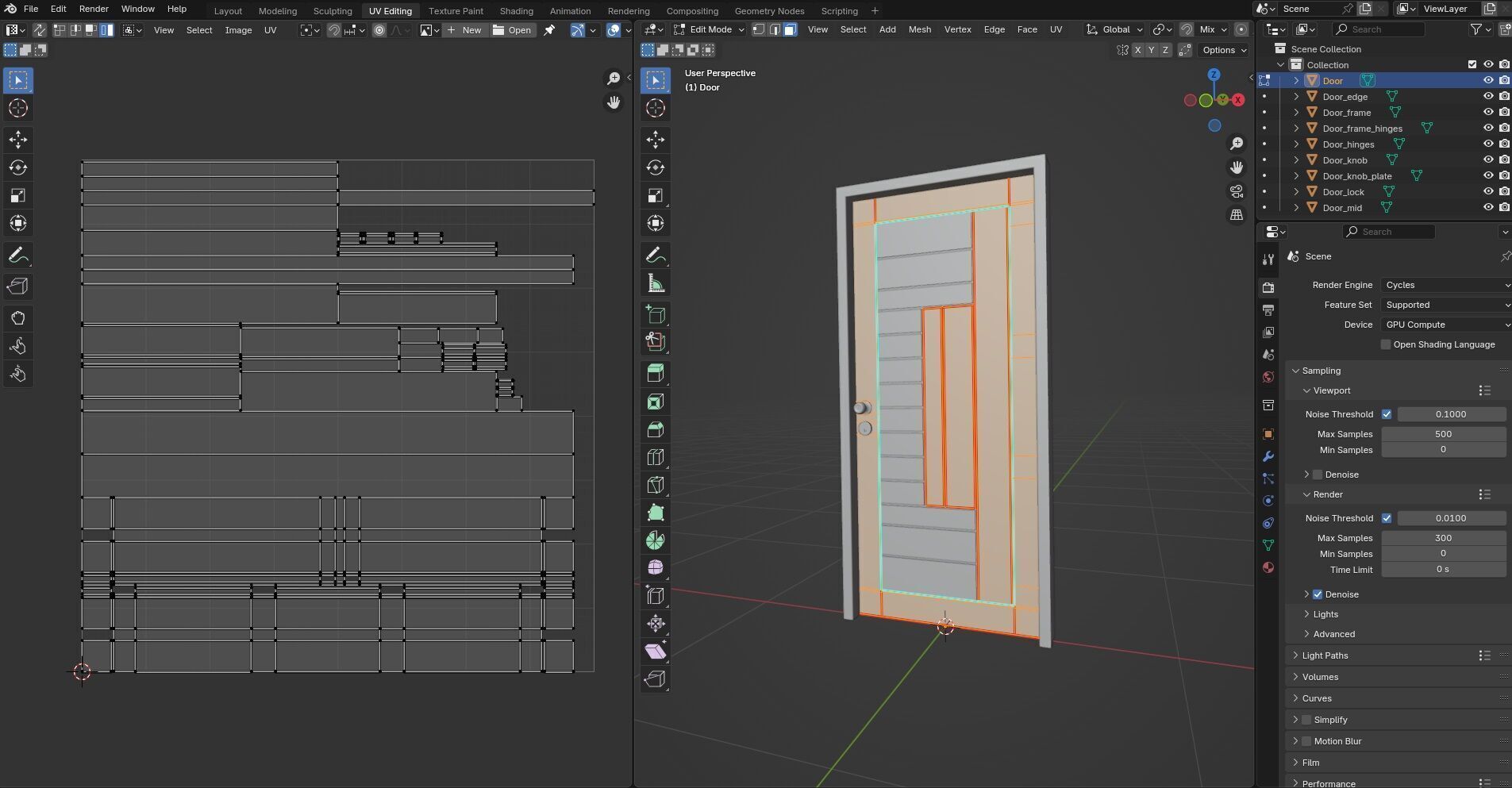Open the UV editor Image menu
Image resolution: width=1512 pixels, height=788 pixels.
(x=238, y=30)
